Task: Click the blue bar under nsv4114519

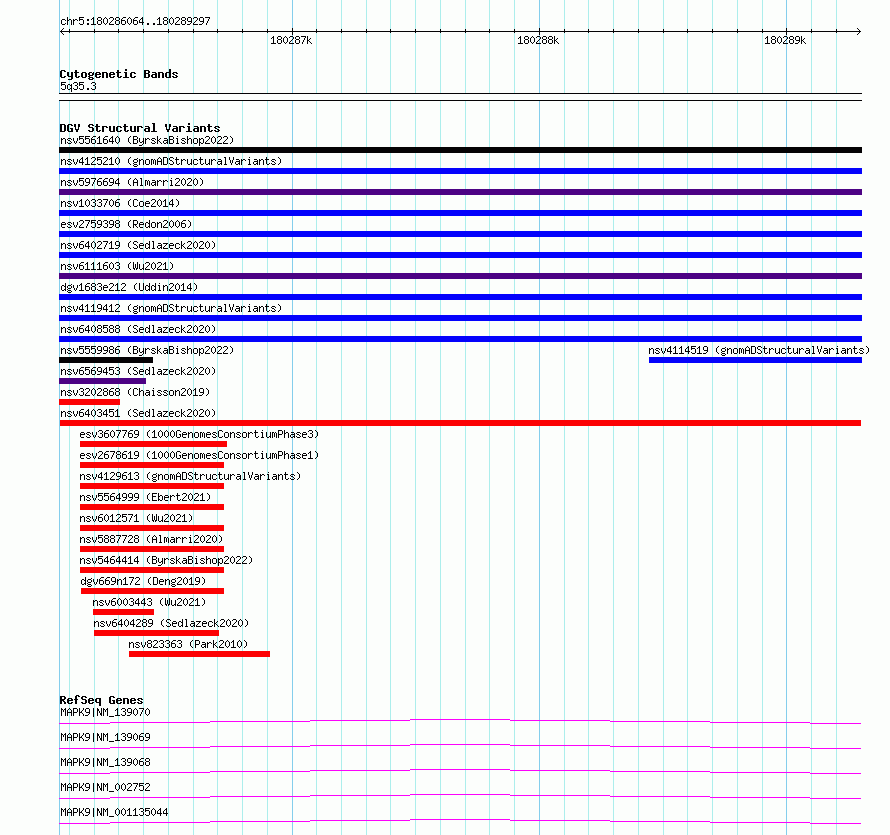Action: pos(755,360)
